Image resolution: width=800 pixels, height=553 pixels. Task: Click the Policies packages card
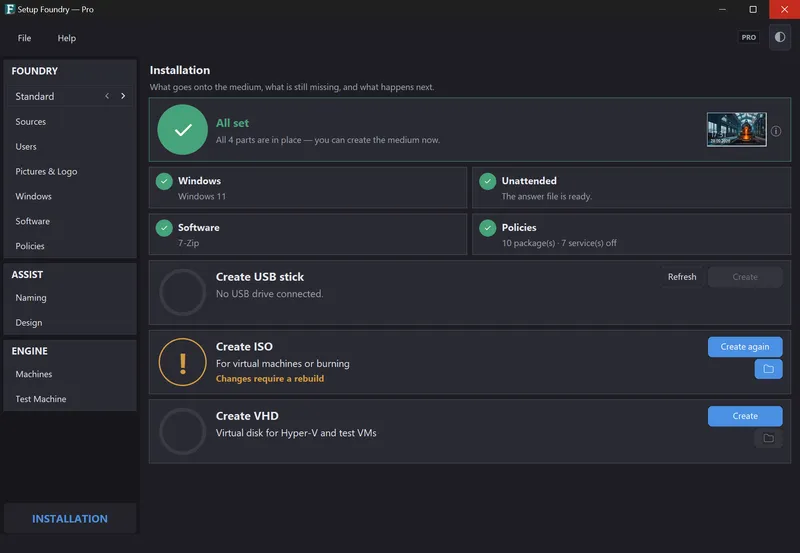click(632, 235)
